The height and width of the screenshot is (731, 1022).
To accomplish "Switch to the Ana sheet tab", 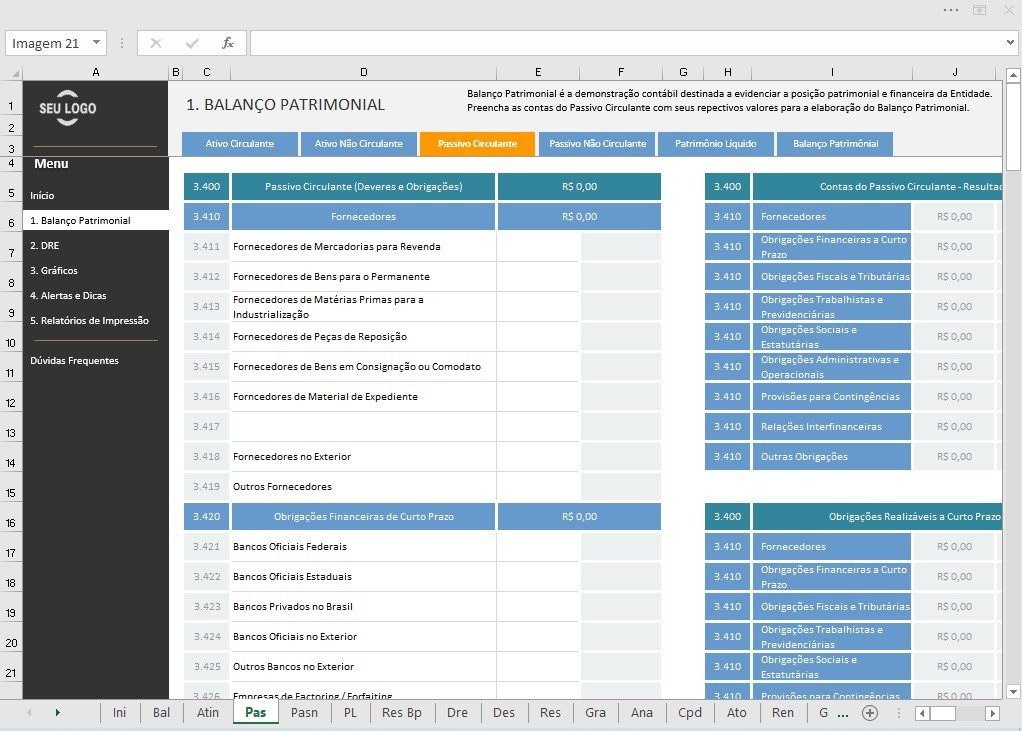I will tap(641, 713).
